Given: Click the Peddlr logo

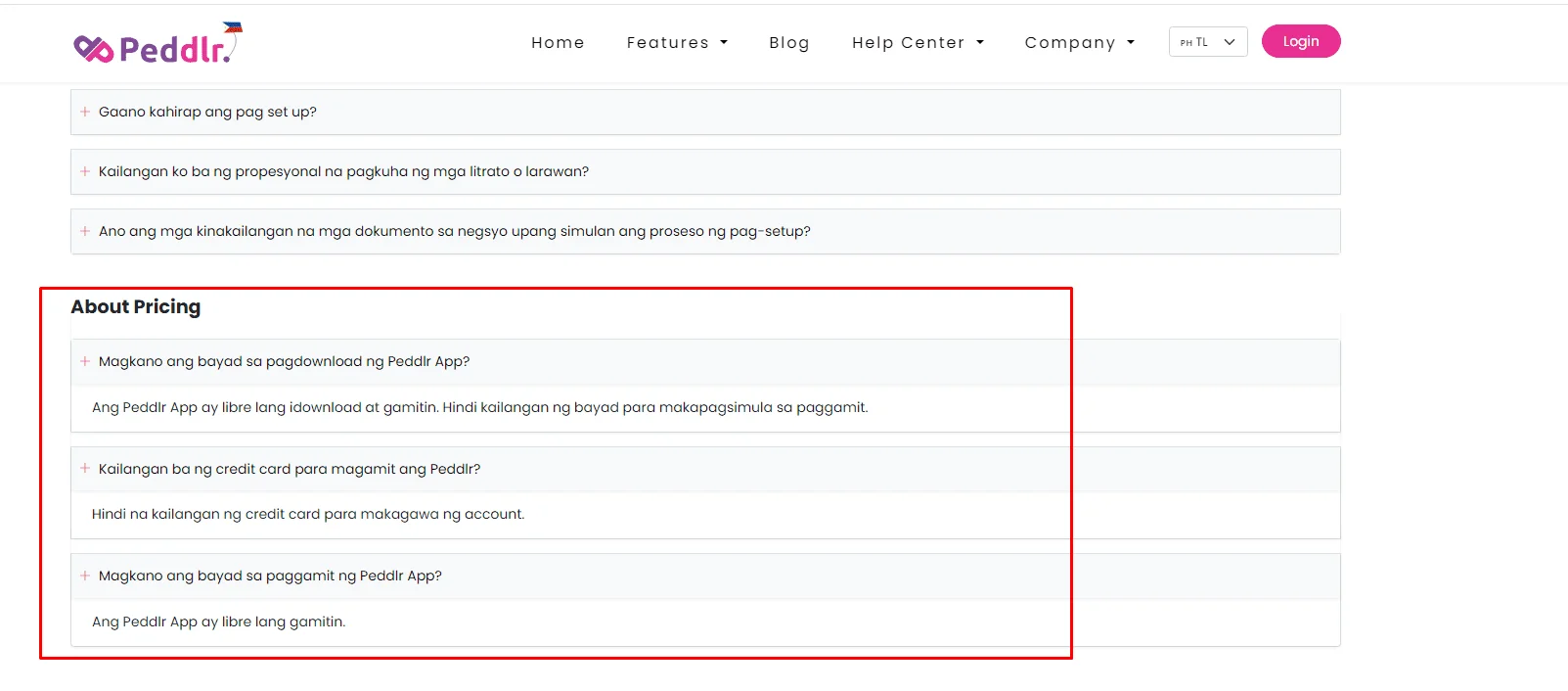Looking at the screenshot, I should 157,43.
